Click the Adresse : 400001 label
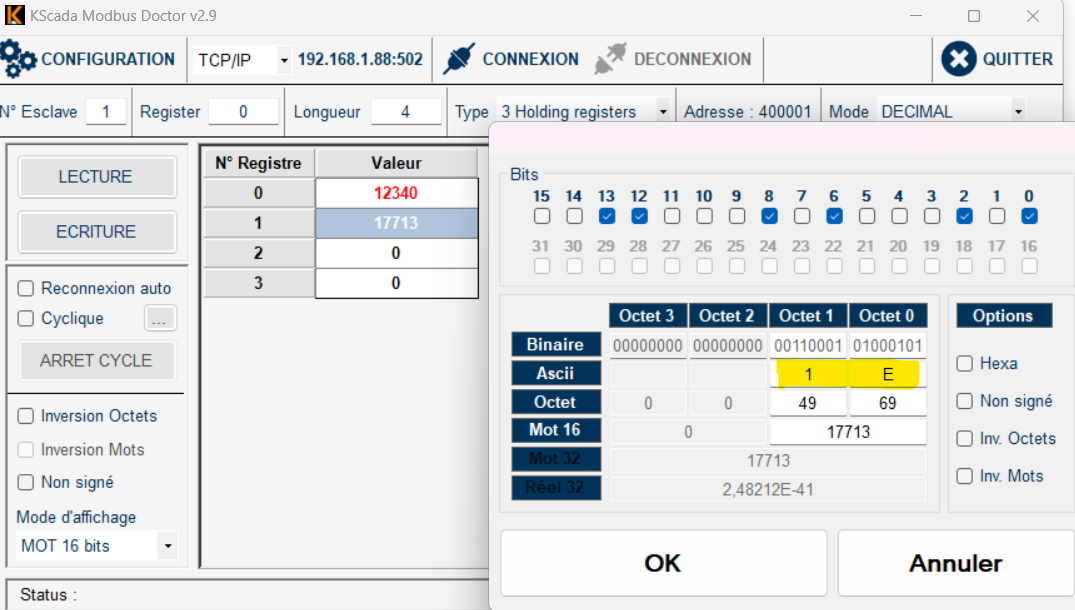Image resolution: width=1075 pixels, height=610 pixels. point(747,112)
